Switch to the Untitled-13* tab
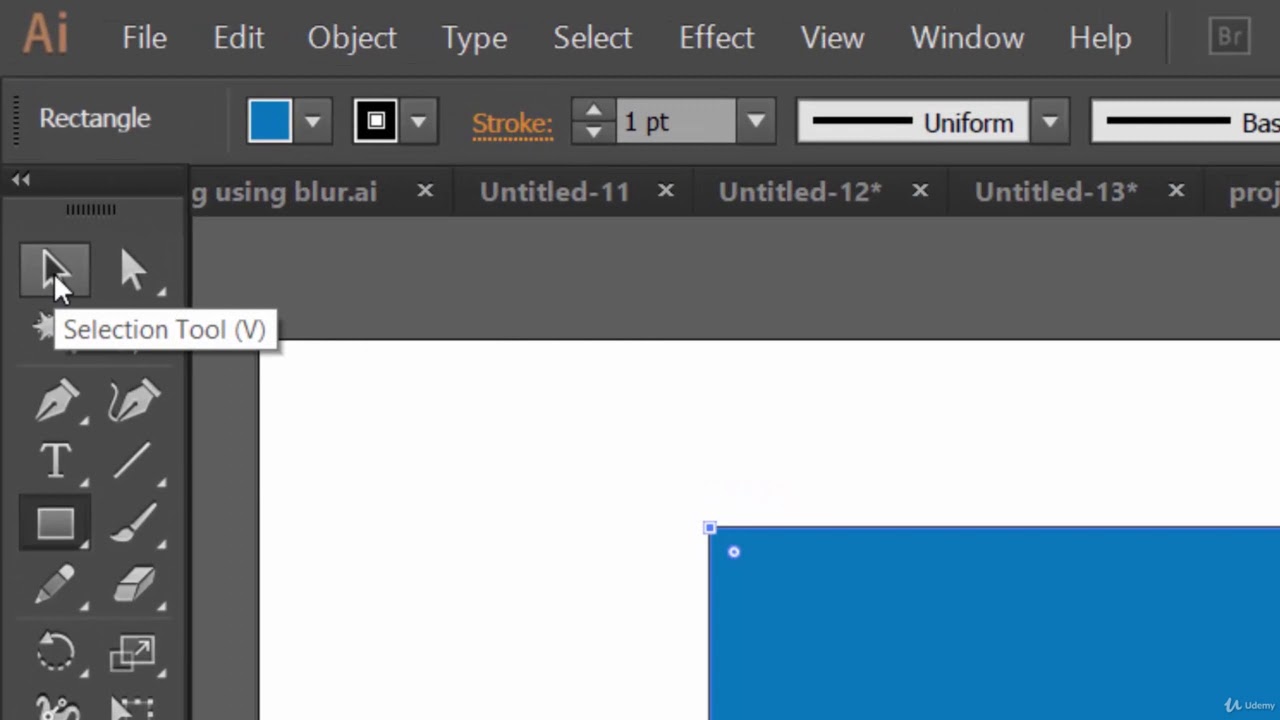The height and width of the screenshot is (720, 1280). tap(1056, 192)
